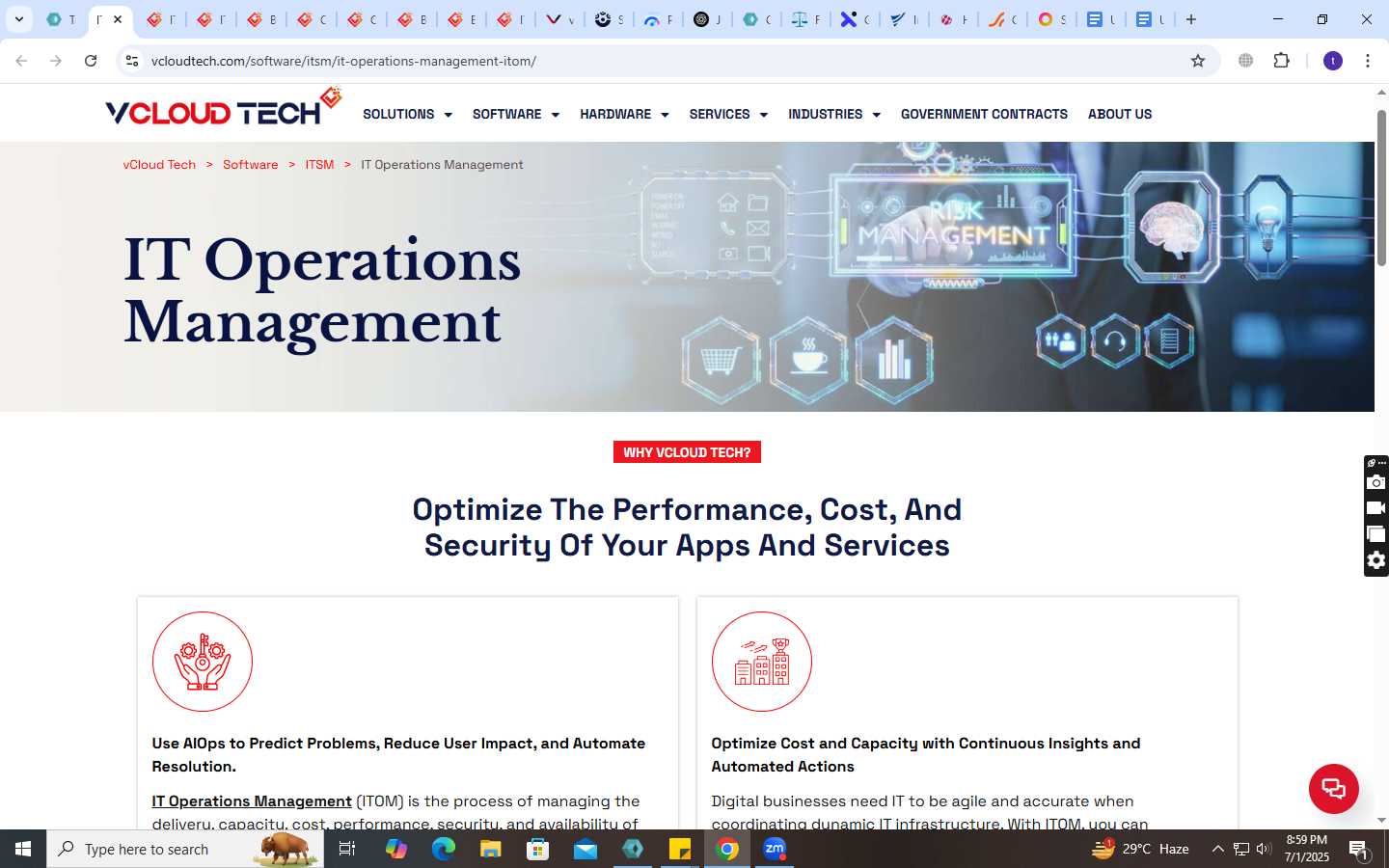This screenshot has height=868, width=1389.
Task: Click the WHY VCLOUD TECH? red label
Action: [687, 452]
